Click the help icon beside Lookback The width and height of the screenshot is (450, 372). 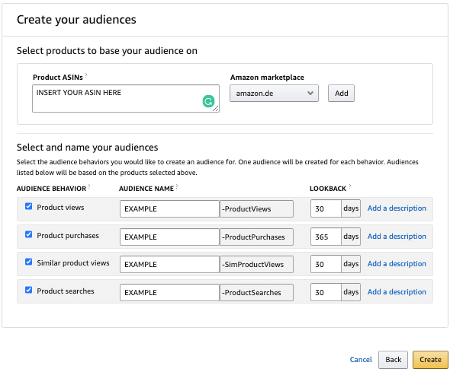[x=350, y=187]
